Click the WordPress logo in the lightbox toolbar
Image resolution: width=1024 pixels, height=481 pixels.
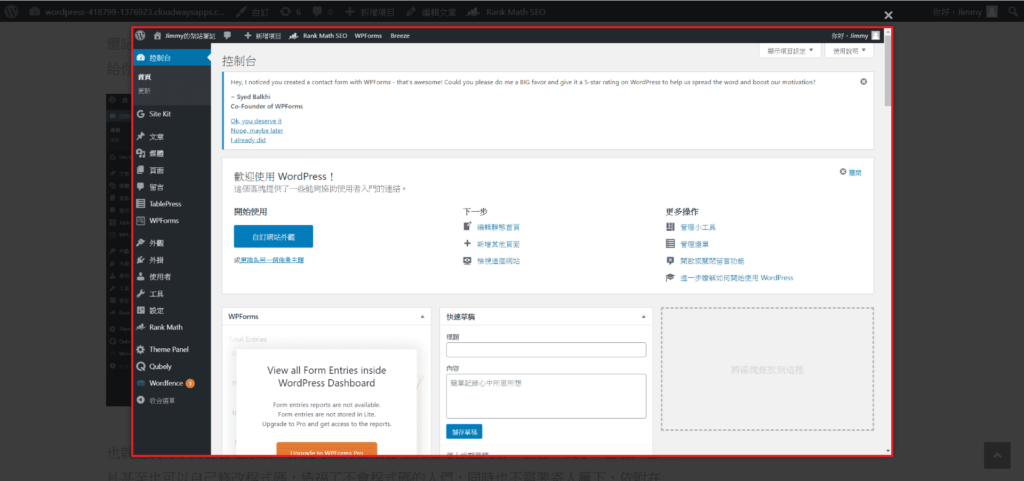pyautogui.click(x=140, y=36)
